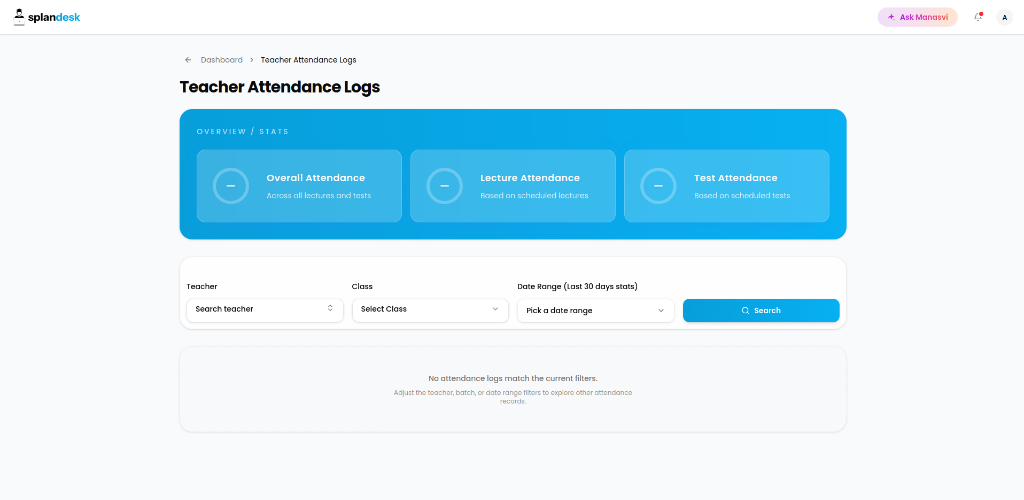
Task: Click the Search button
Action: tap(761, 310)
